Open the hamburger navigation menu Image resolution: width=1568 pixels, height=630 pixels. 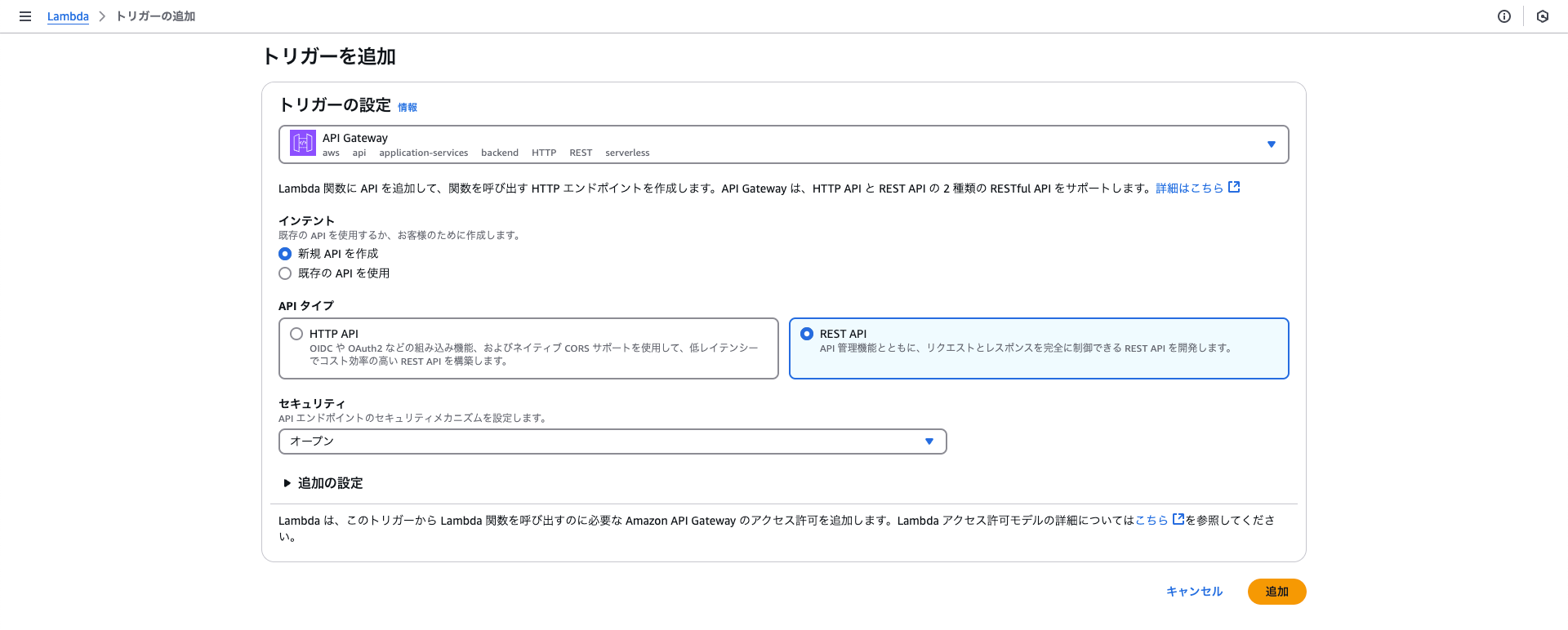point(25,16)
